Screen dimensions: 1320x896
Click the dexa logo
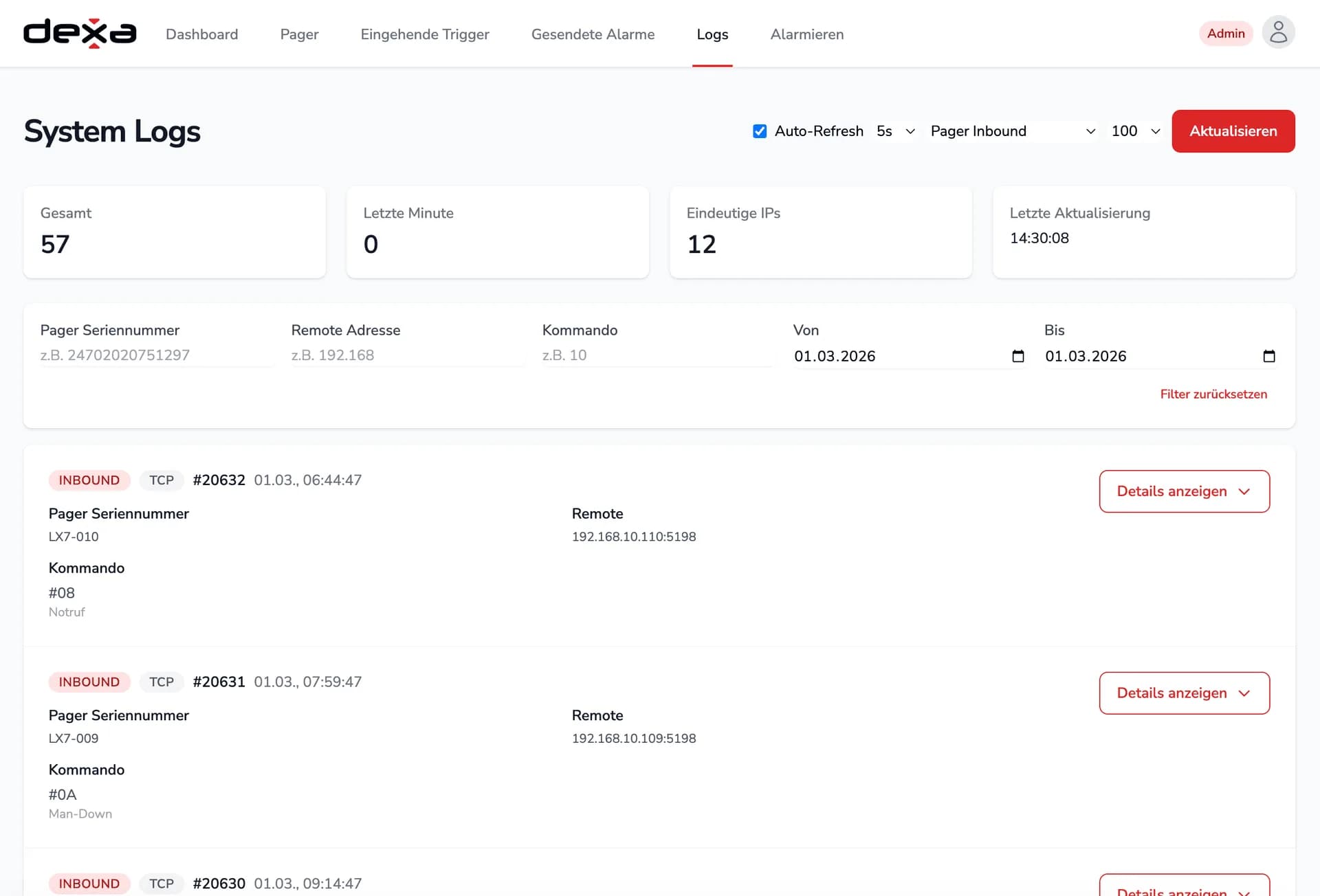point(80,34)
